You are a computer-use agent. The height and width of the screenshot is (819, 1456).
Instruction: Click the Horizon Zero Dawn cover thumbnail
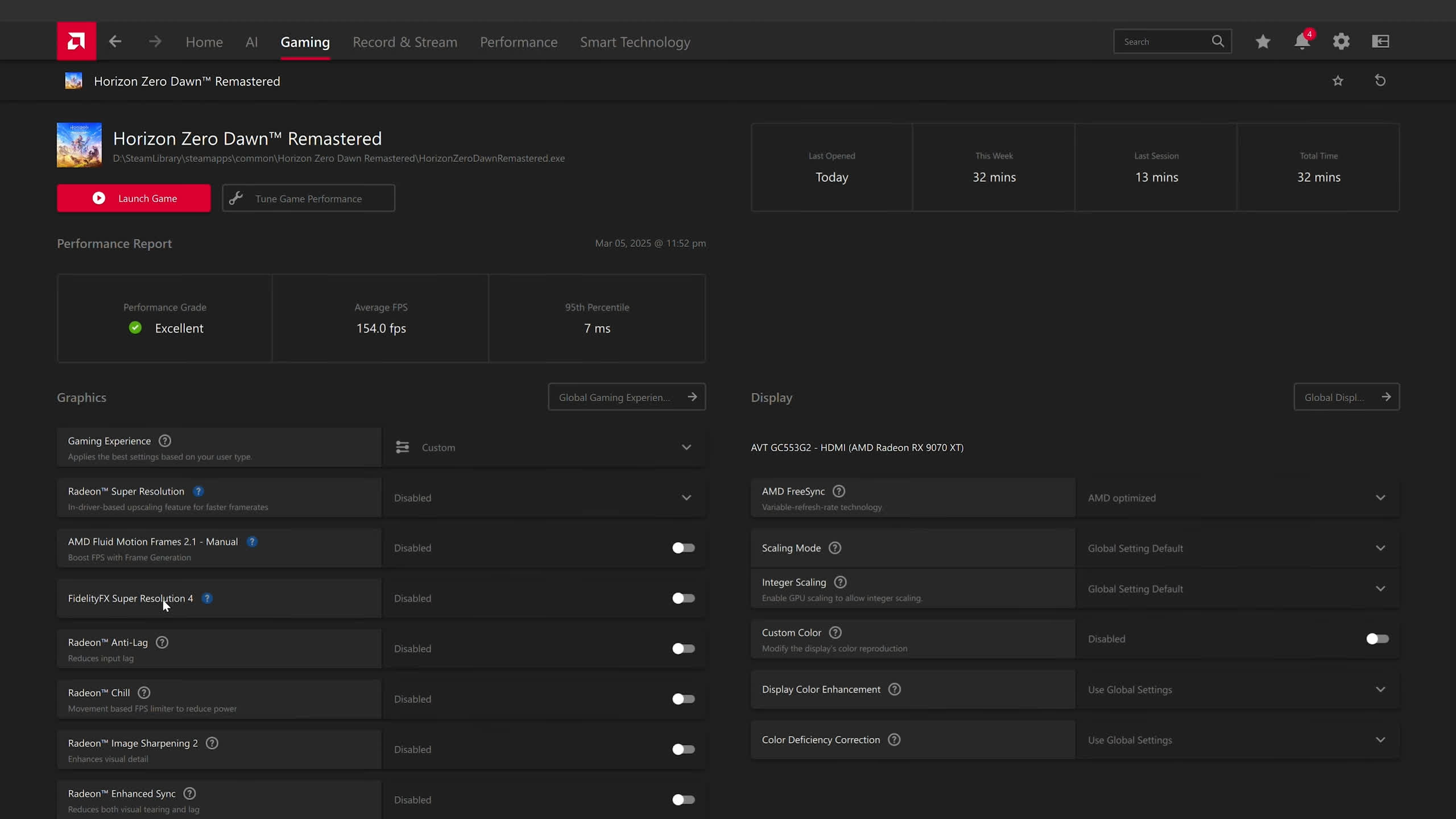point(79,144)
